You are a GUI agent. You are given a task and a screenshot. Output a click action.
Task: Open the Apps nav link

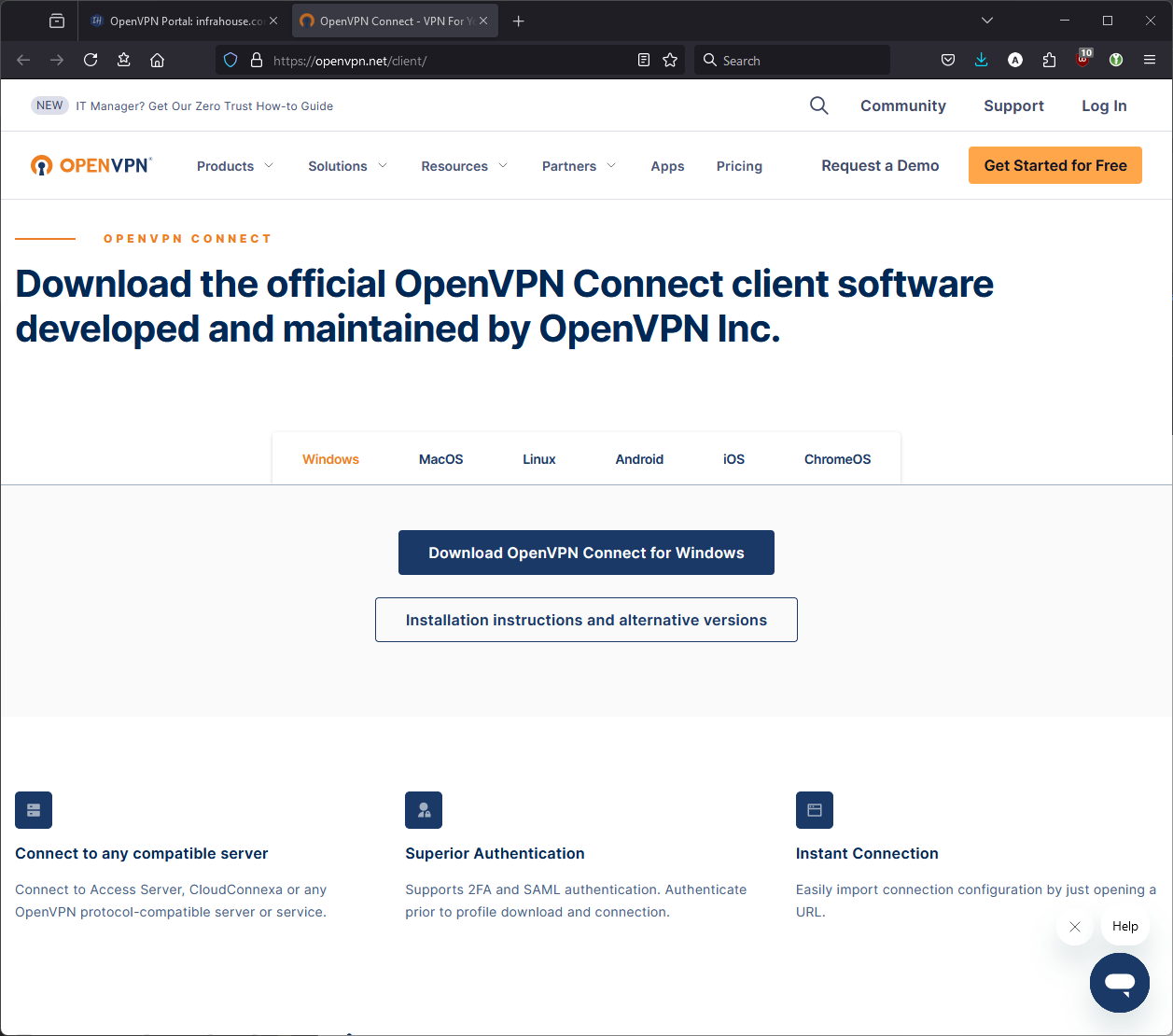tap(667, 166)
